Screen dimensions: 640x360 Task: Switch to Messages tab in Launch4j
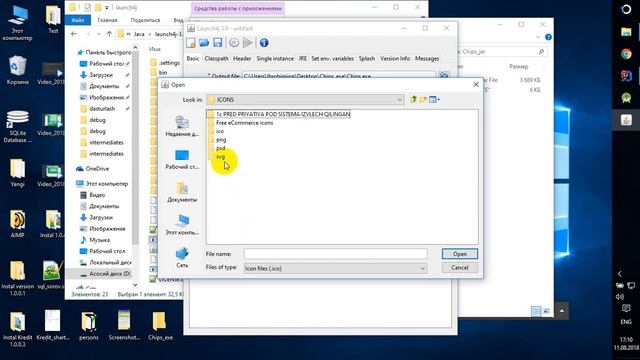(x=427, y=59)
